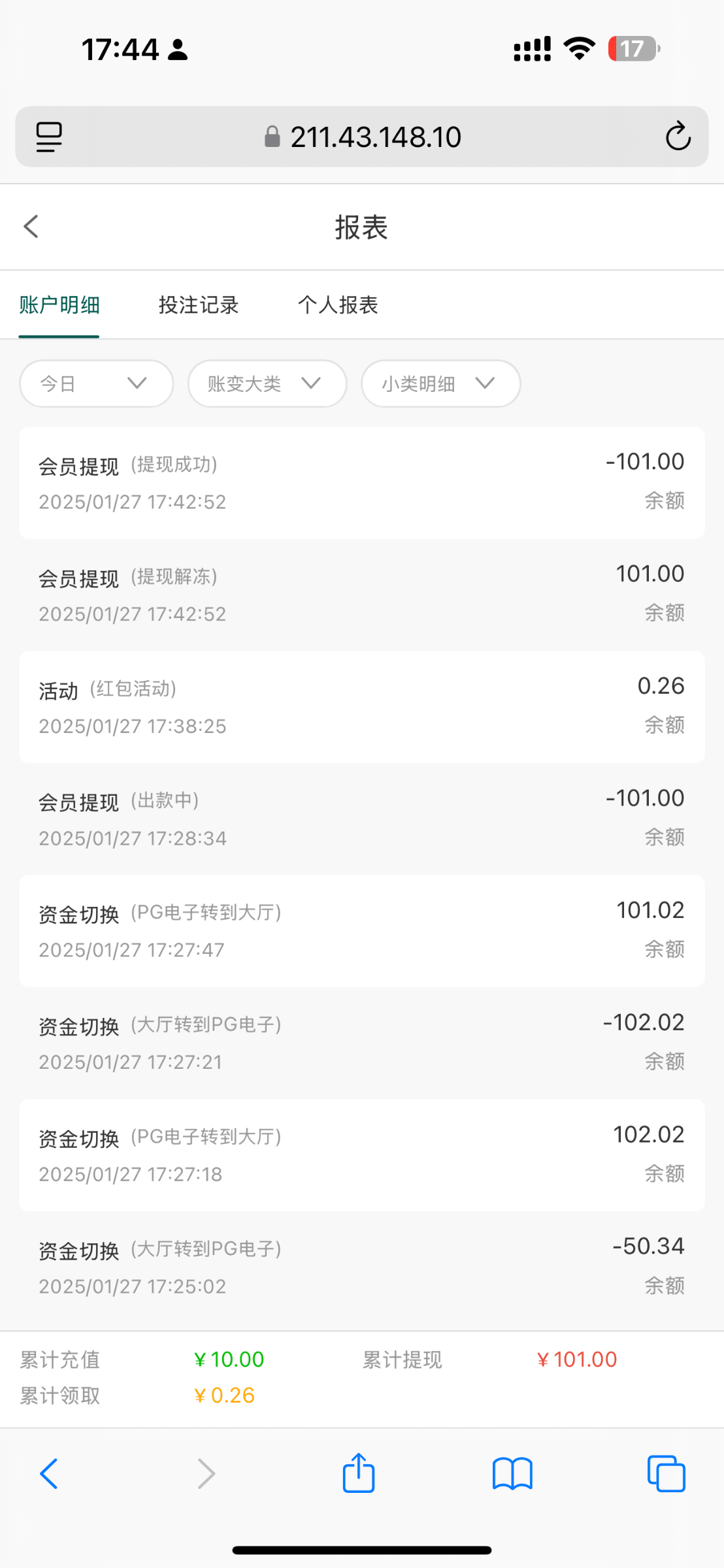Tap the address bar showing 211.43.148.10
The image size is (724, 1568).
[x=363, y=137]
